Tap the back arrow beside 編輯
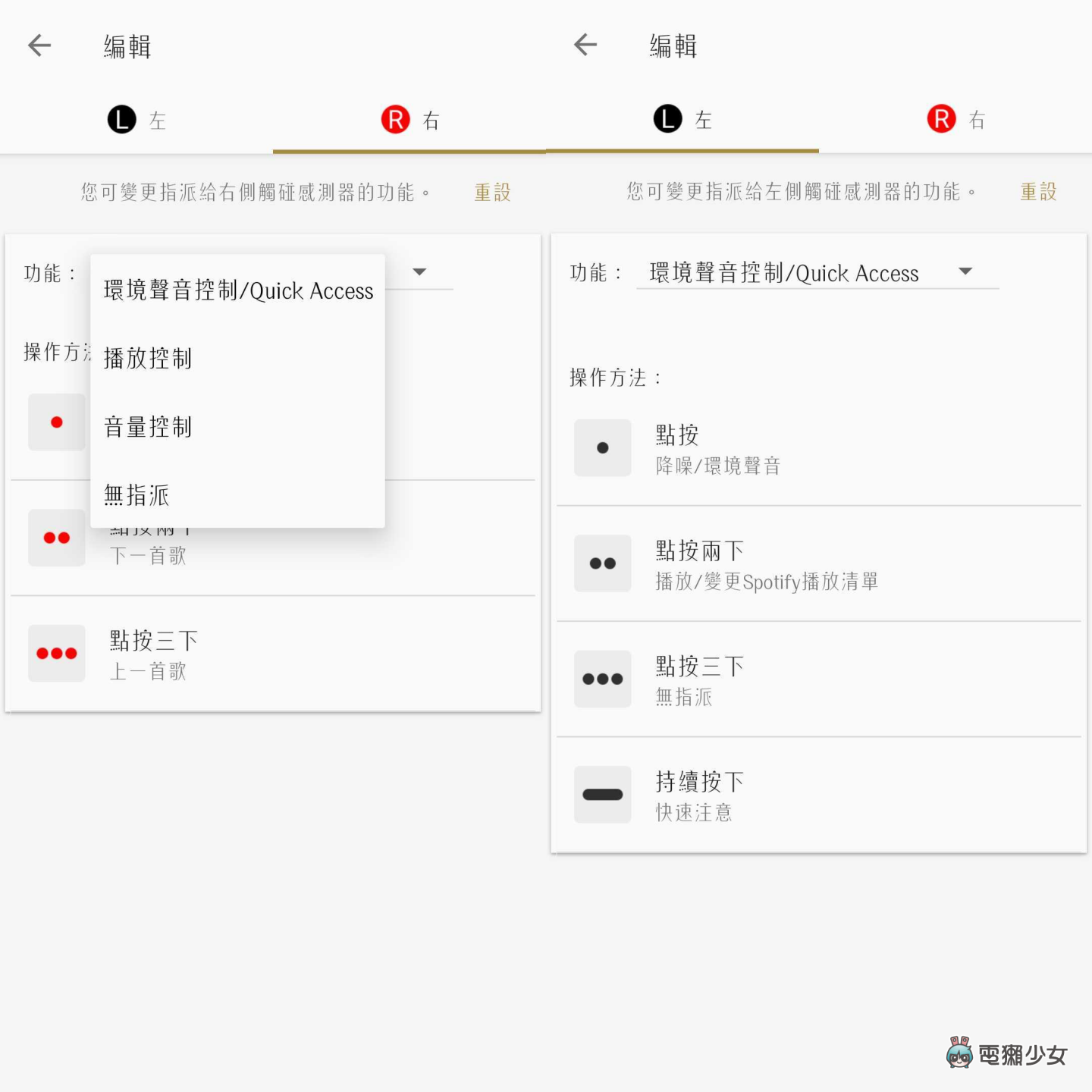 pos(39,45)
